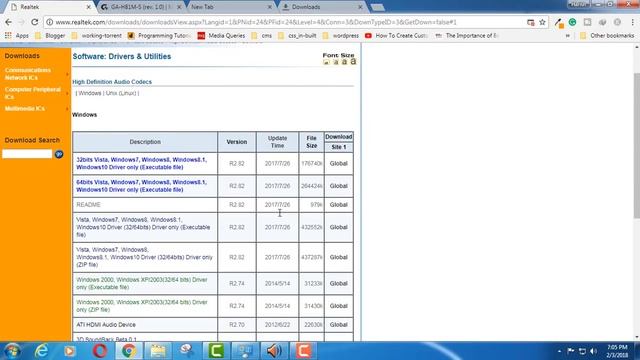
Task: Click Global for the README row
Action: [338, 204]
